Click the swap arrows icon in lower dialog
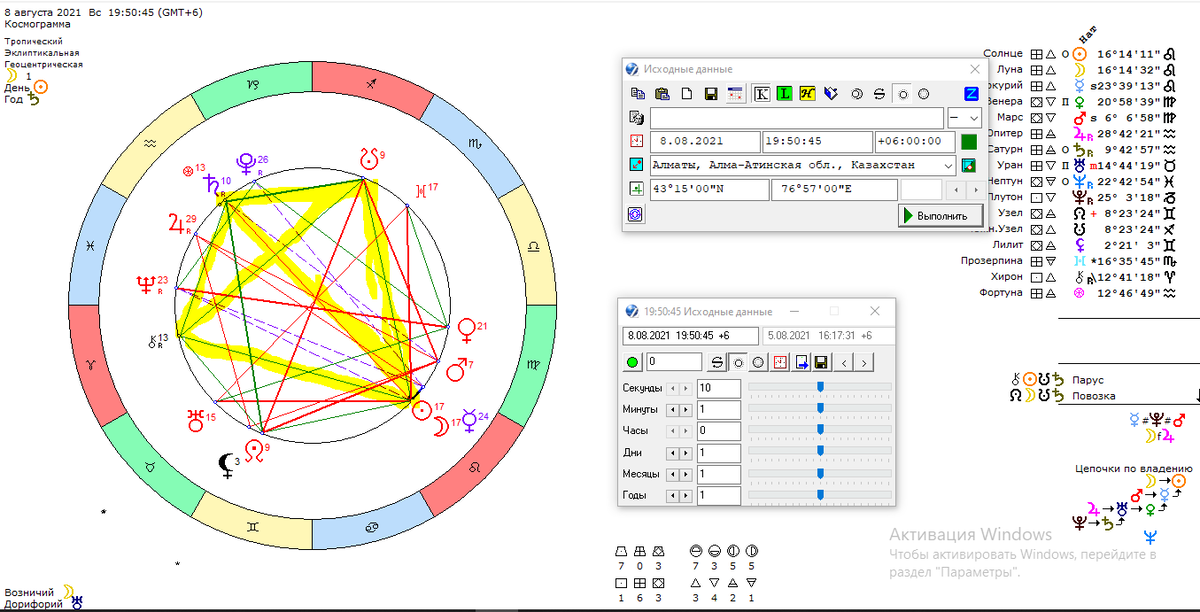 click(x=717, y=362)
